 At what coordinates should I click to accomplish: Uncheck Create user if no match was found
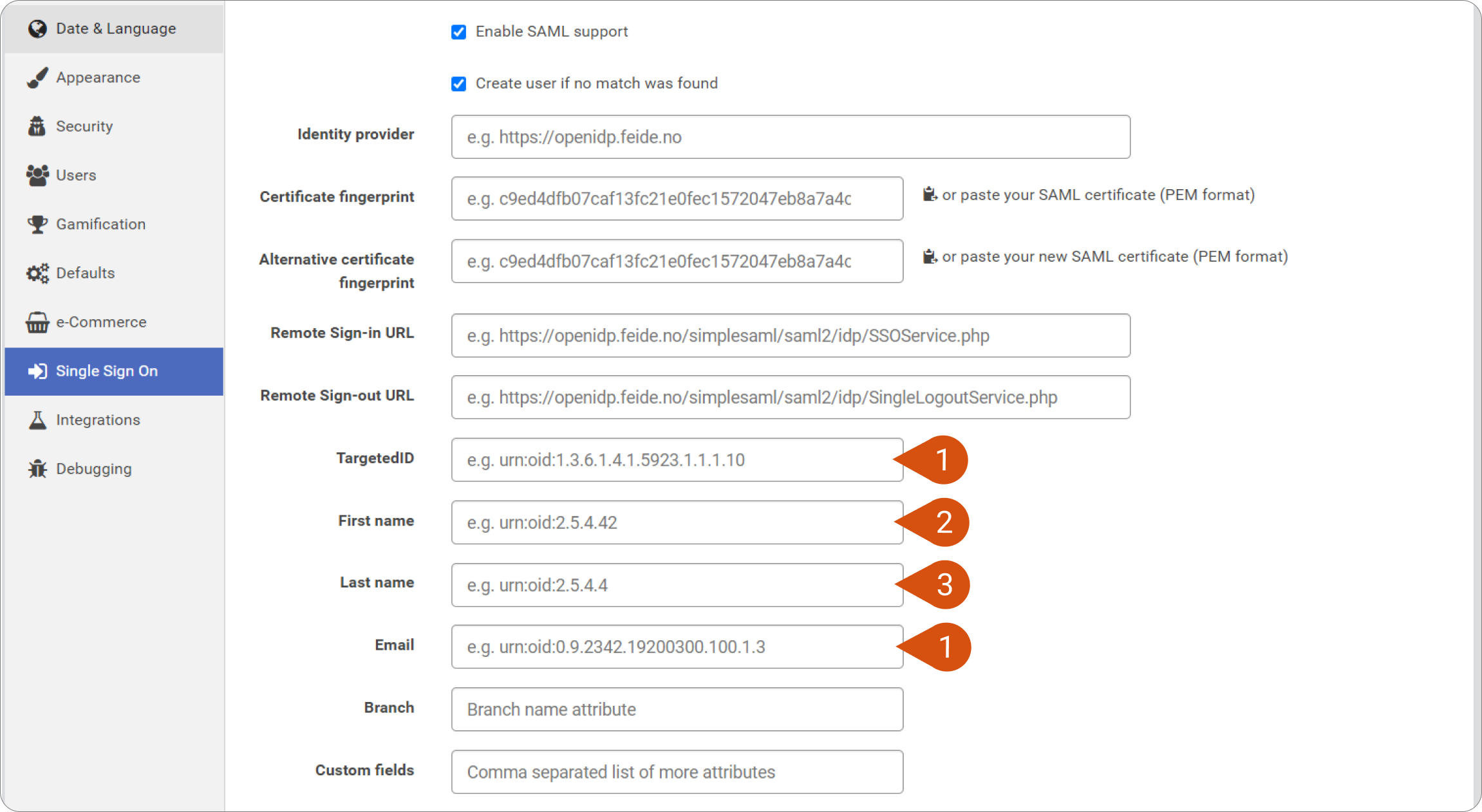tap(458, 84)
